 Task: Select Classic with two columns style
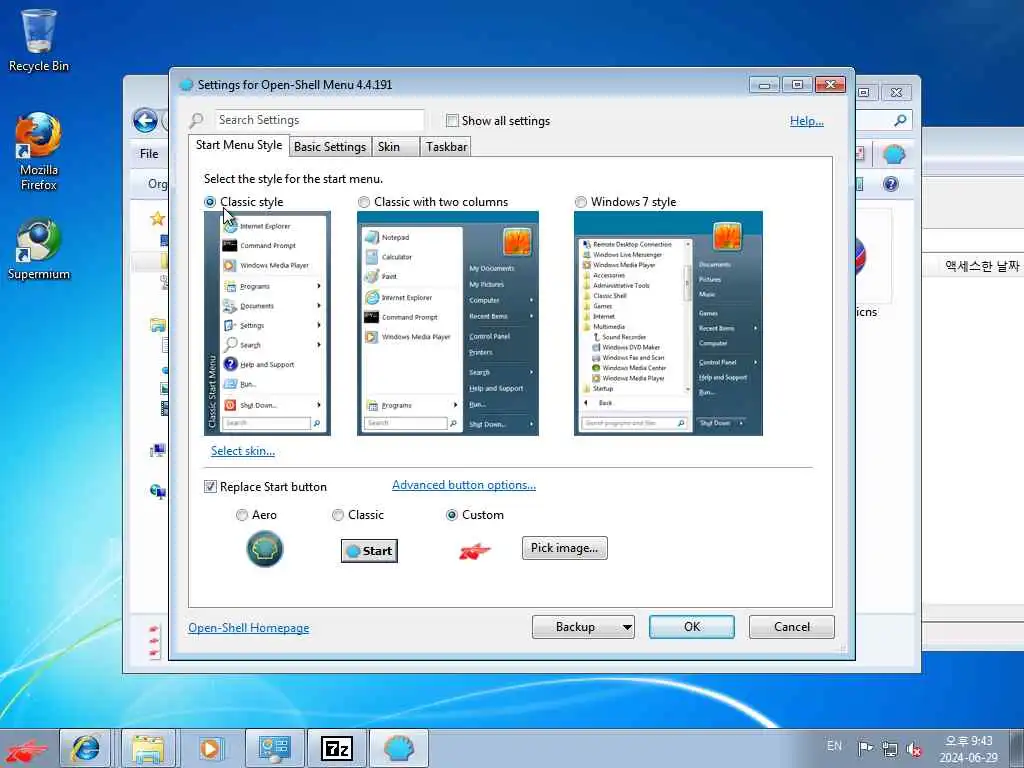[364, 202]
